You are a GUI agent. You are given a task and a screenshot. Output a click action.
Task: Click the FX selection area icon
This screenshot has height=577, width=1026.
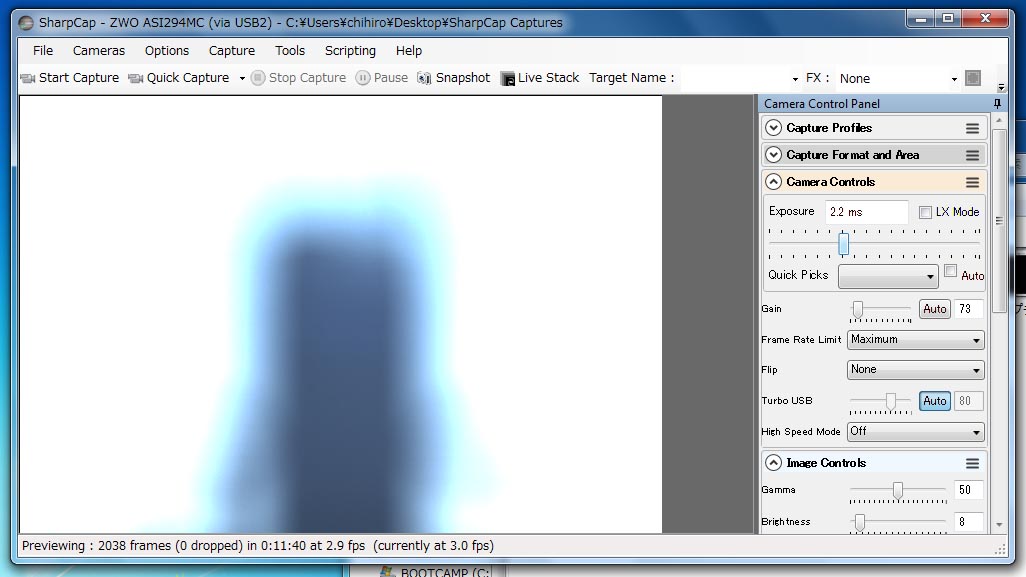pyautogui.click(x=973, y=78)
